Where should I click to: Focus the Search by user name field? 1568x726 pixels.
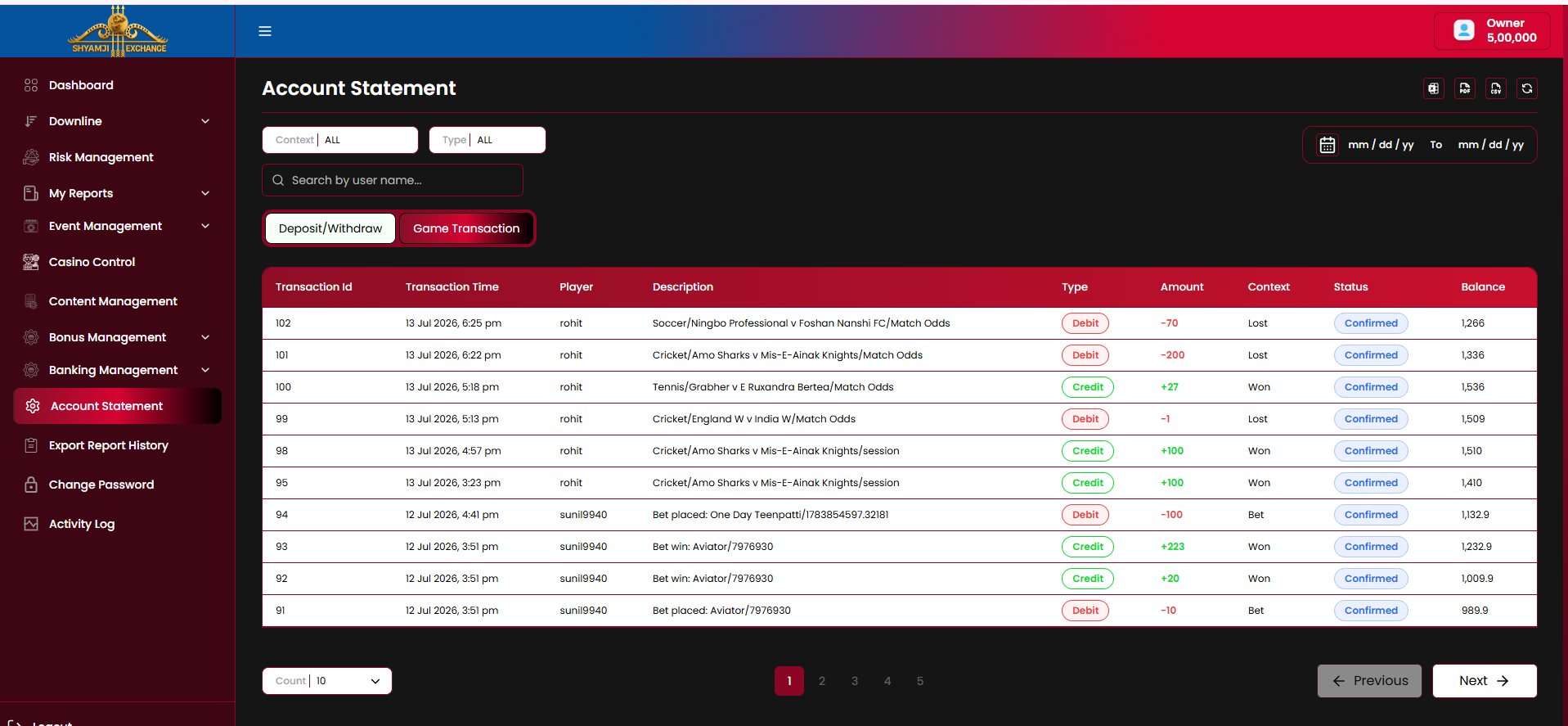coord(393,180)
